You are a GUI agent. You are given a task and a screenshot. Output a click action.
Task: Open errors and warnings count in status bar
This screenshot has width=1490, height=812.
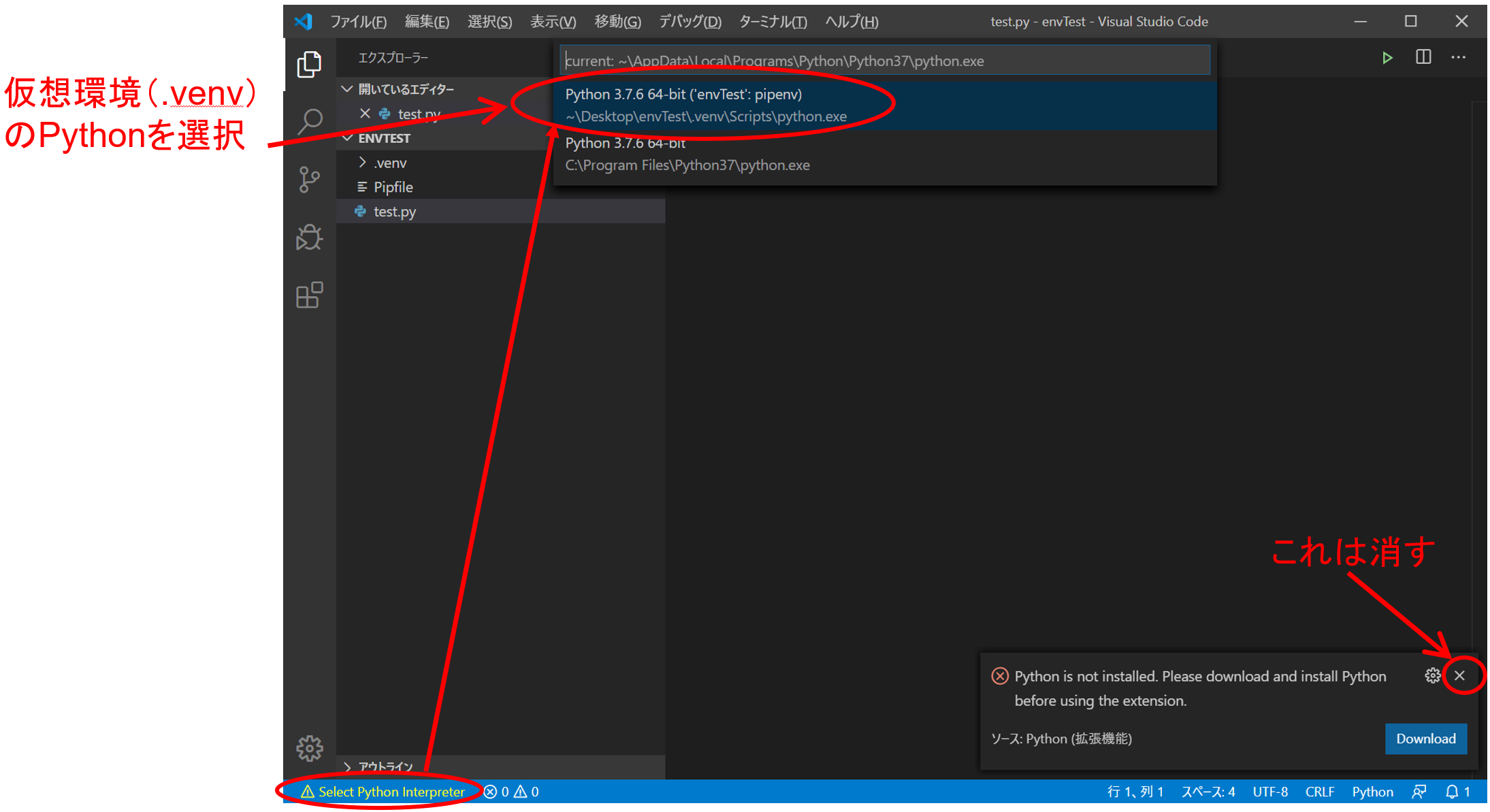point(511,792)
